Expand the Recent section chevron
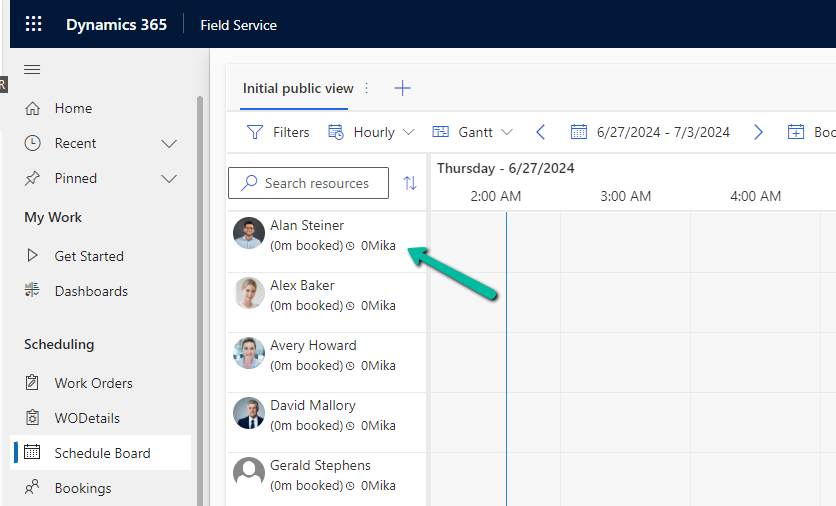Screen dimensions: 836x506 pos(169,144)
